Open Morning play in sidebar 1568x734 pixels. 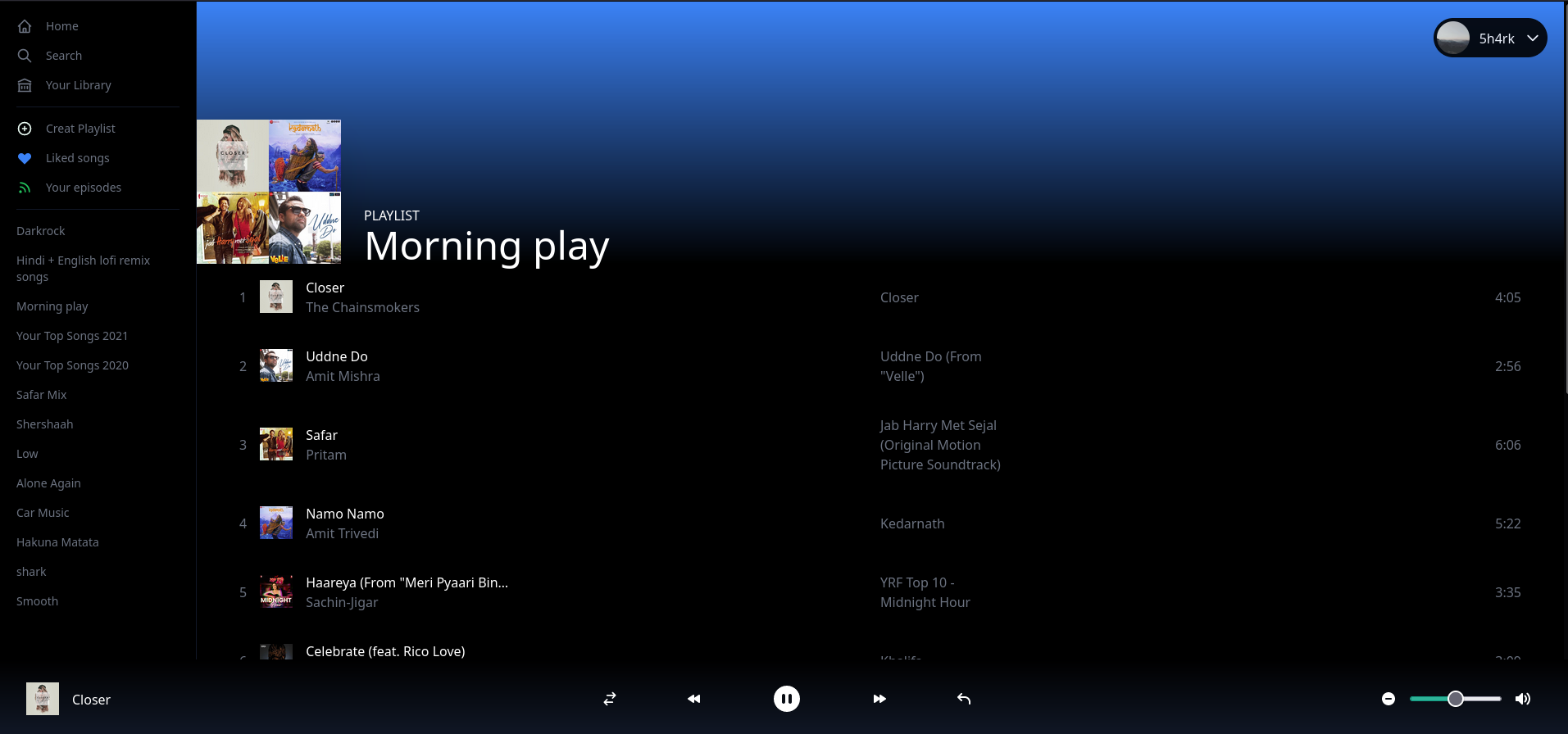click(x=52, y=306)
